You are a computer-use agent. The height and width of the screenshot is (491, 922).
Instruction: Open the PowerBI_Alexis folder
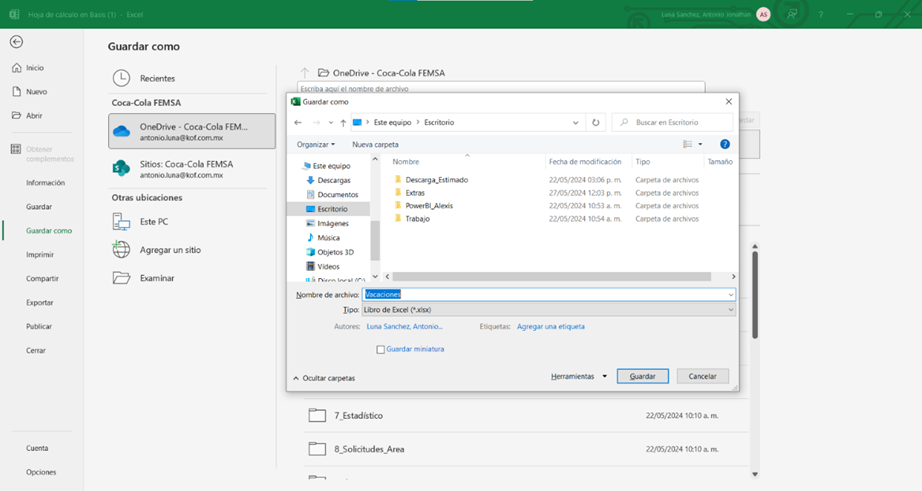pyautogui.click(x=428, y=205)
